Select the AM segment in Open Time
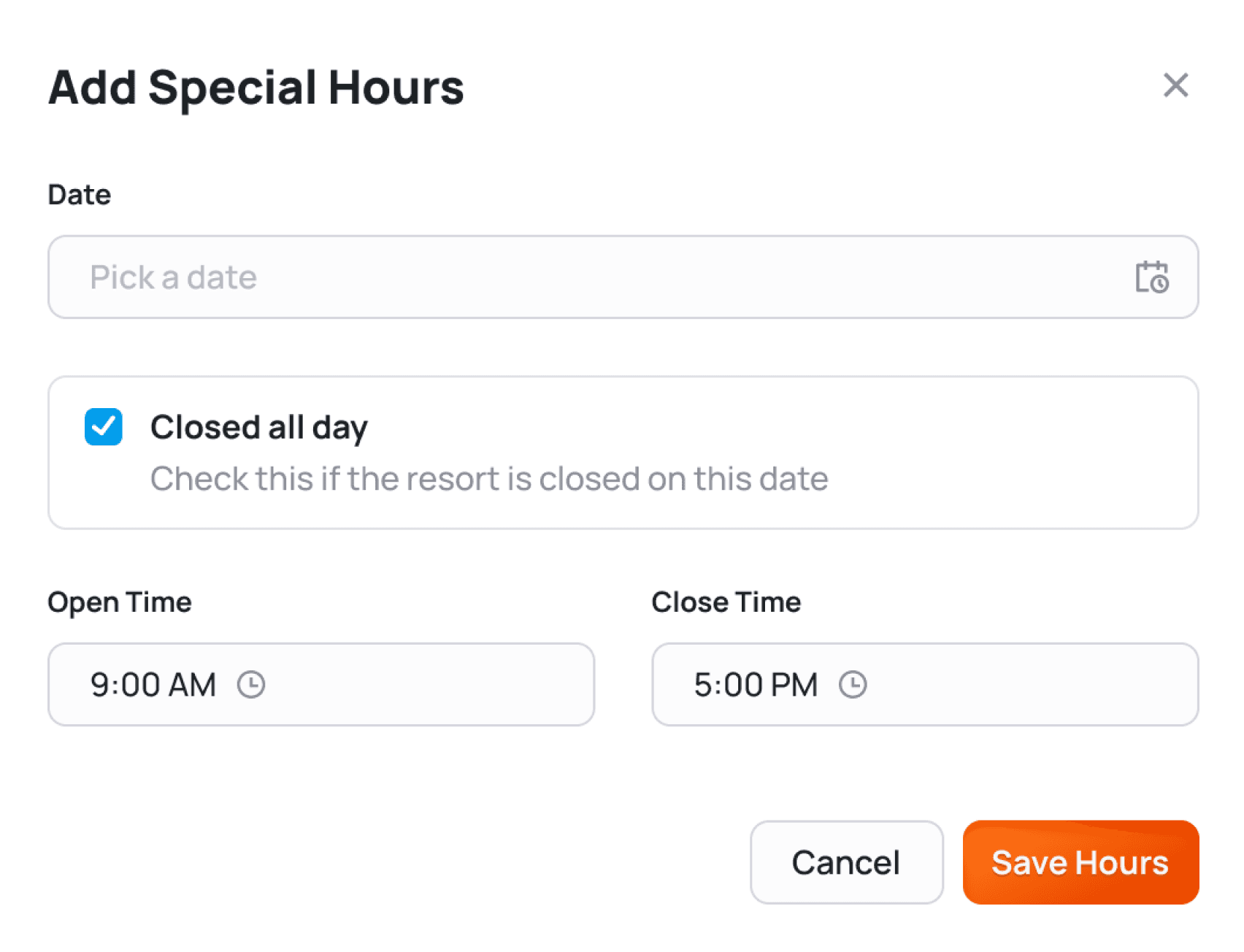The image size is (1244, 952). click(x=193, y=685)
